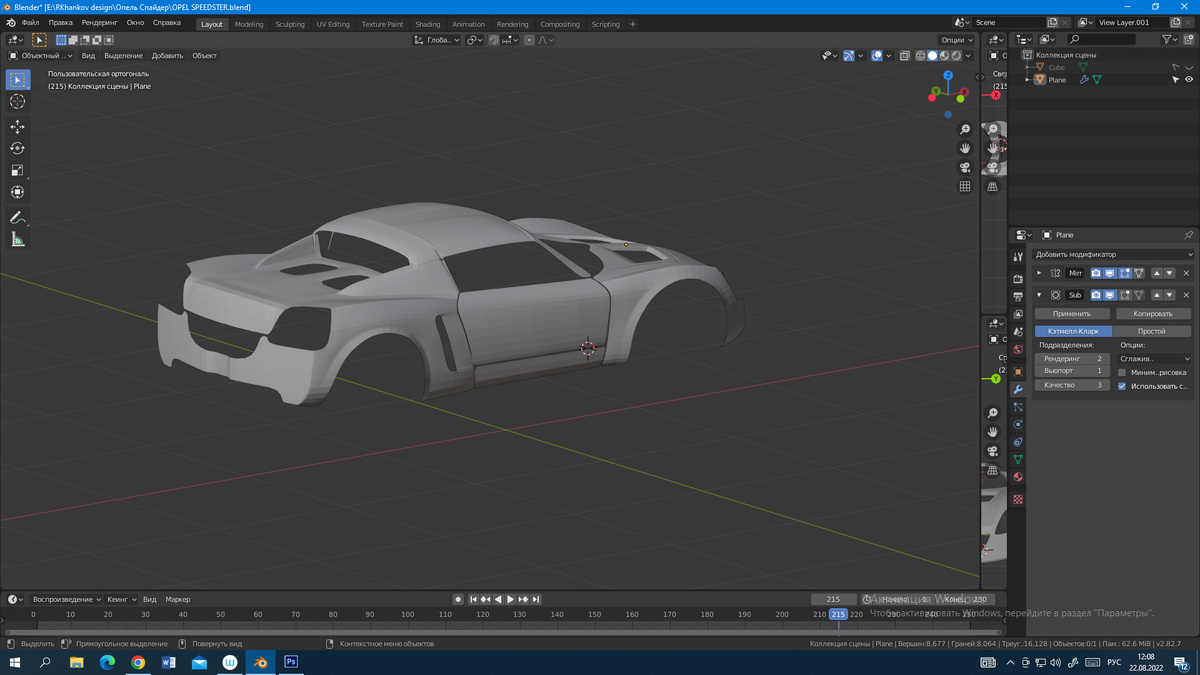The image size is (1200, 675).
Task: Open the Кеинг keying dropdown
Action: tap(120, 599)
